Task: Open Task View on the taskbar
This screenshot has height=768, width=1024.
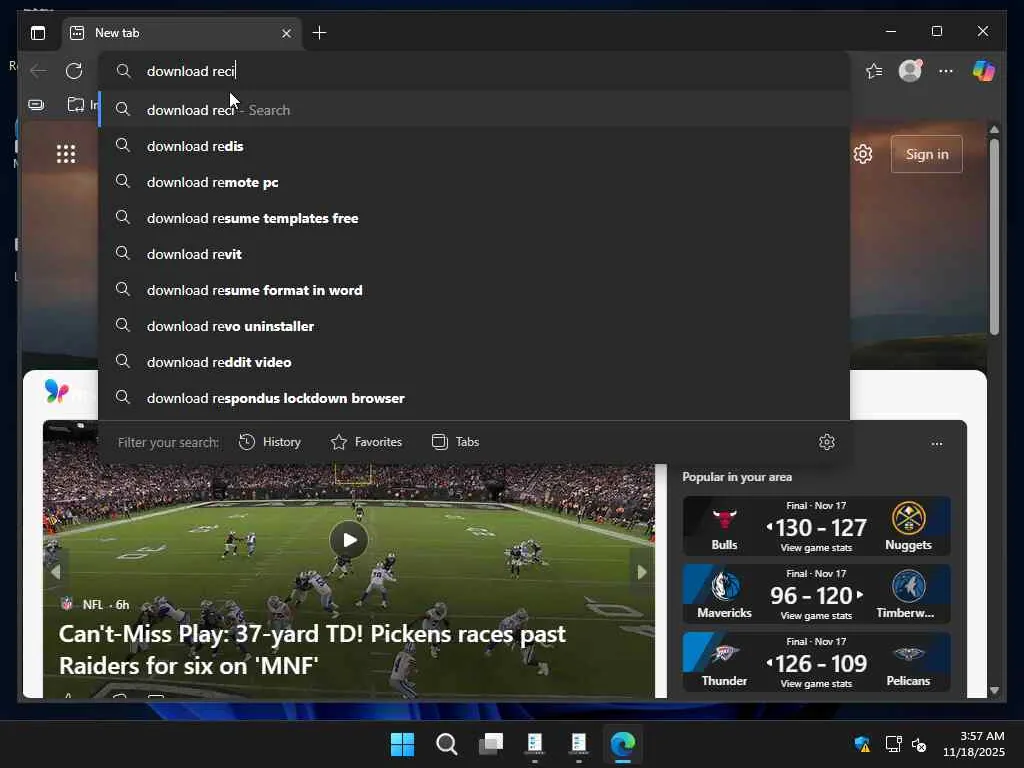Action: [x=491, y=744]
